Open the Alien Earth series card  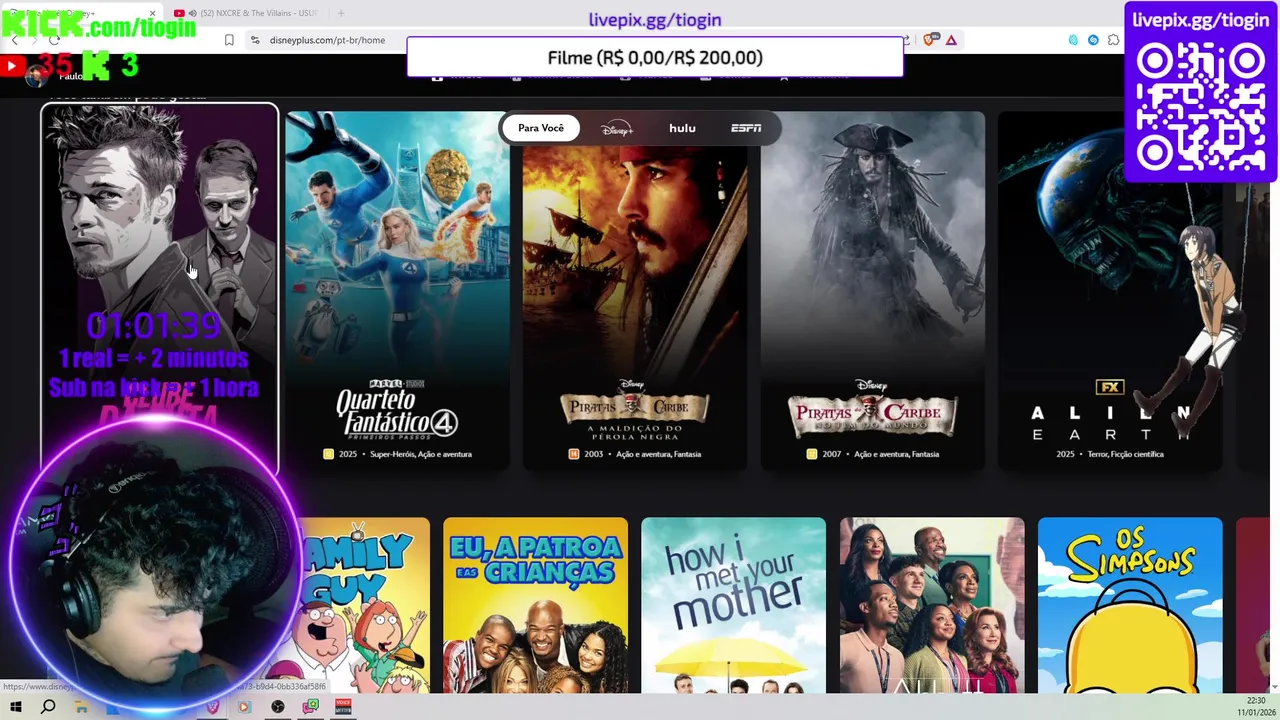click(x=1110, y=290)
